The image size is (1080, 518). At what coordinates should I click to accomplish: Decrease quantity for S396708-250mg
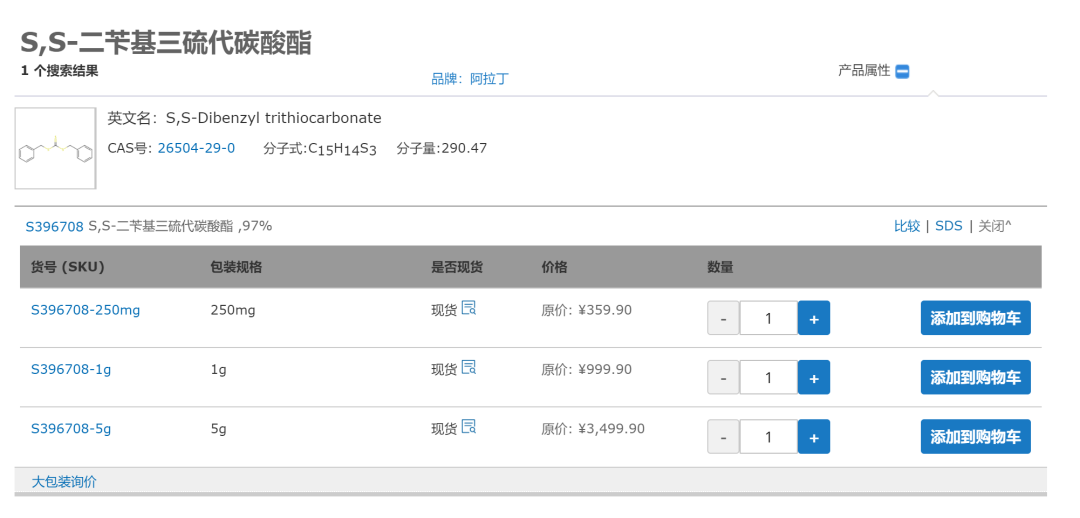[x=723, y=319]
